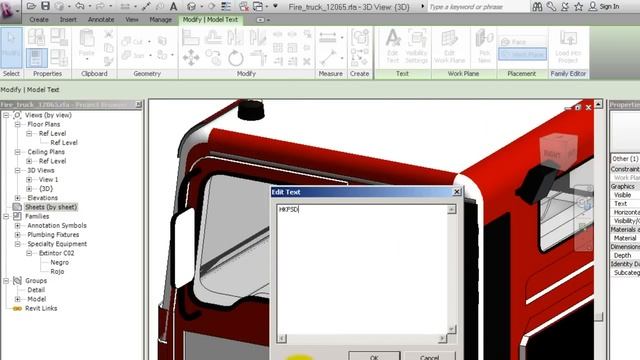Select the Move tool with four arrows
This screenshot has width=640, height=360.
click(x=191, y=58)
